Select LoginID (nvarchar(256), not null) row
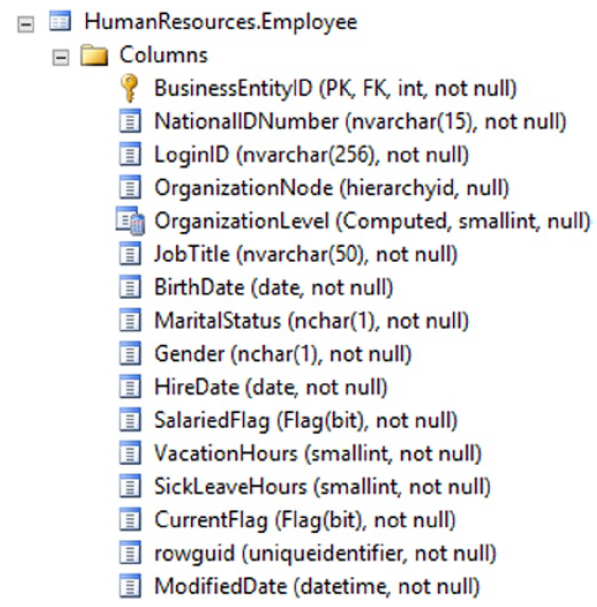The image size is (597, 607). (x=311, y=155)
